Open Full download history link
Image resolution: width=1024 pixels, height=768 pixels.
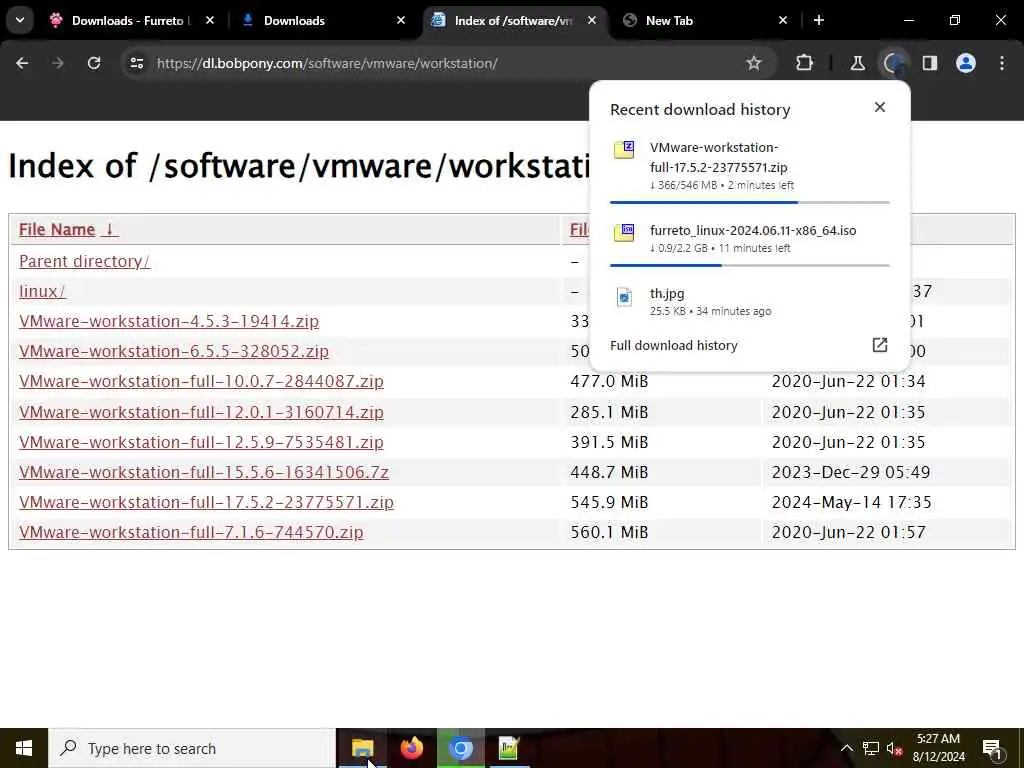pos(673,345)
